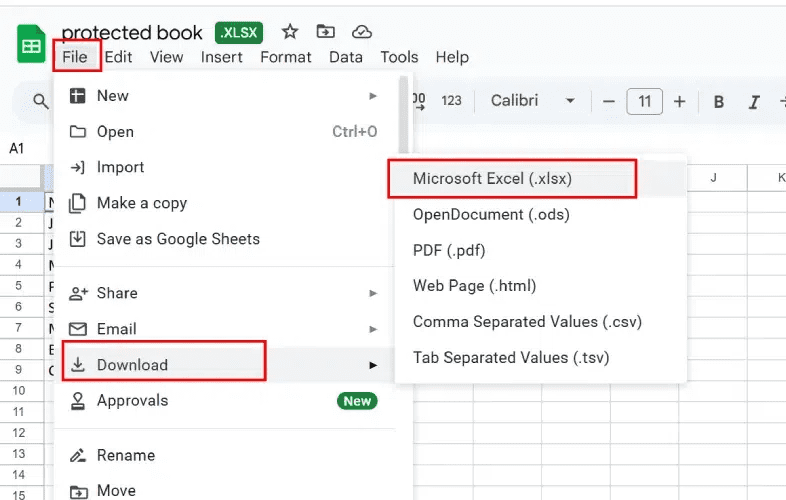Click the move to folder icon
Image resolution: width=786 pixels, height=500 pixels.
326,33
